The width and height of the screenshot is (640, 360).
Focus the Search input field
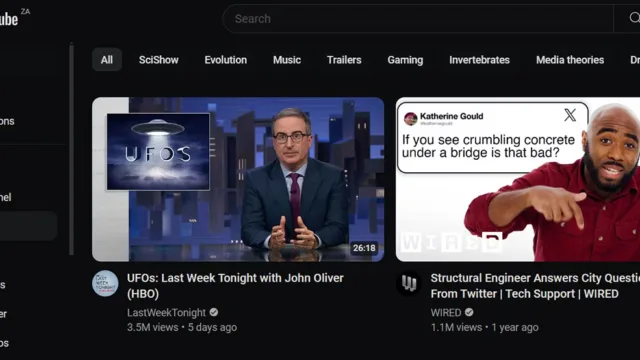pyautogui.click(x=418, y=18)
